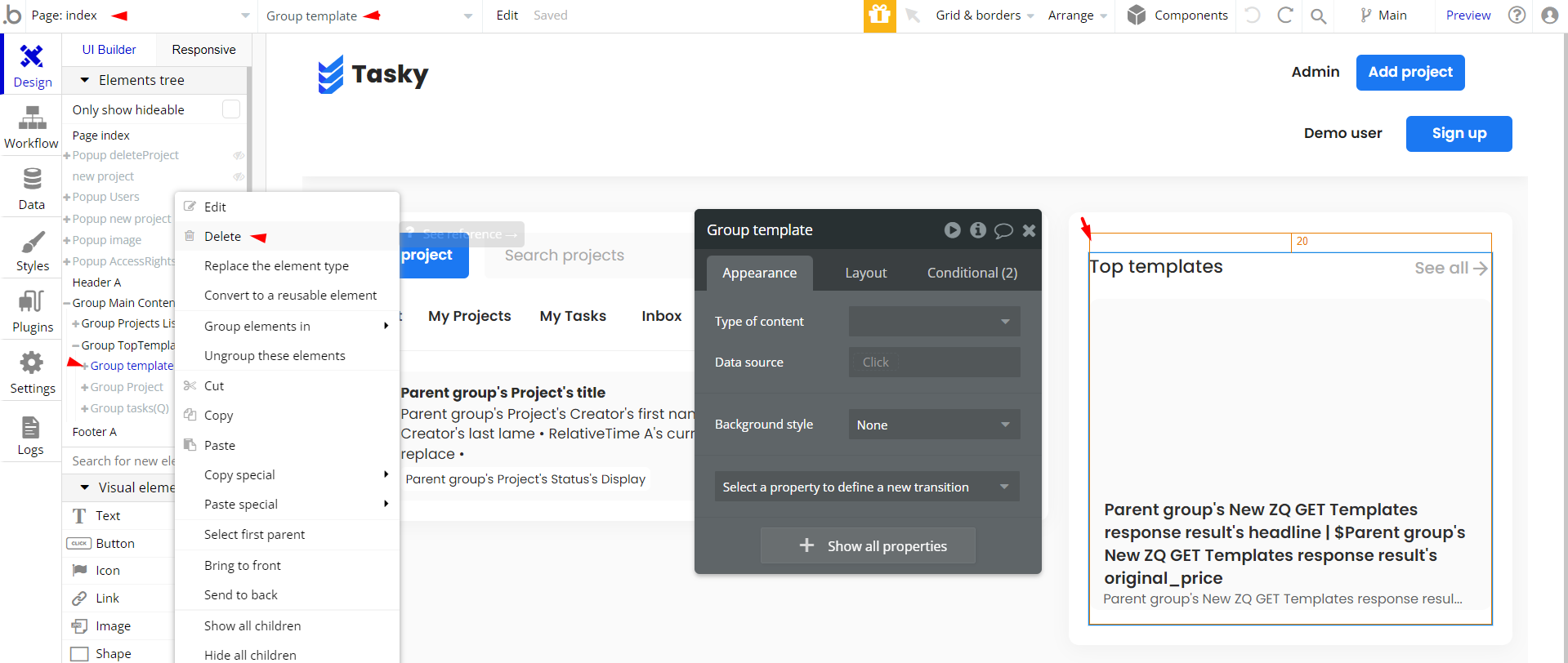Open the help question mark icon
This screenshot has height=663, width=1568.
pos(1517,15)
